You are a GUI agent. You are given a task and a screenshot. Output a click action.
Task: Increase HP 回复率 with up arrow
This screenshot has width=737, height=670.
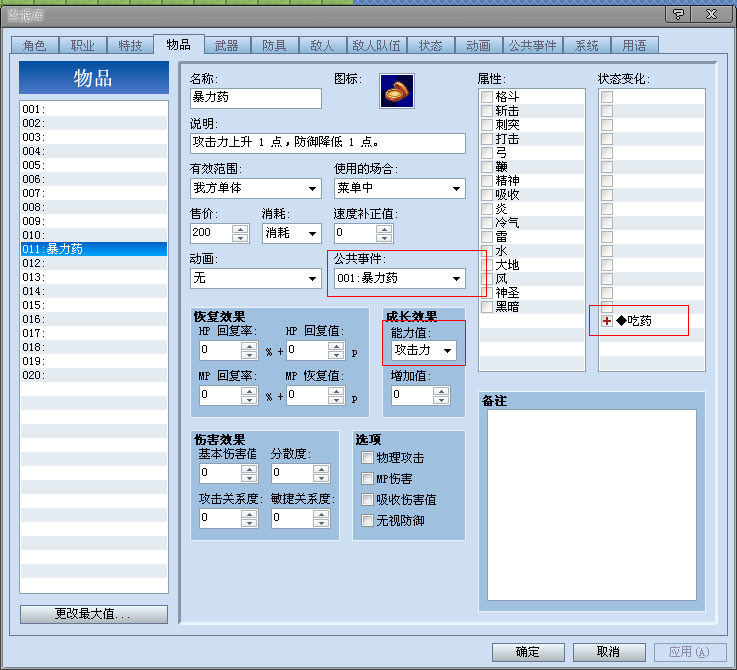pos(249,346)
